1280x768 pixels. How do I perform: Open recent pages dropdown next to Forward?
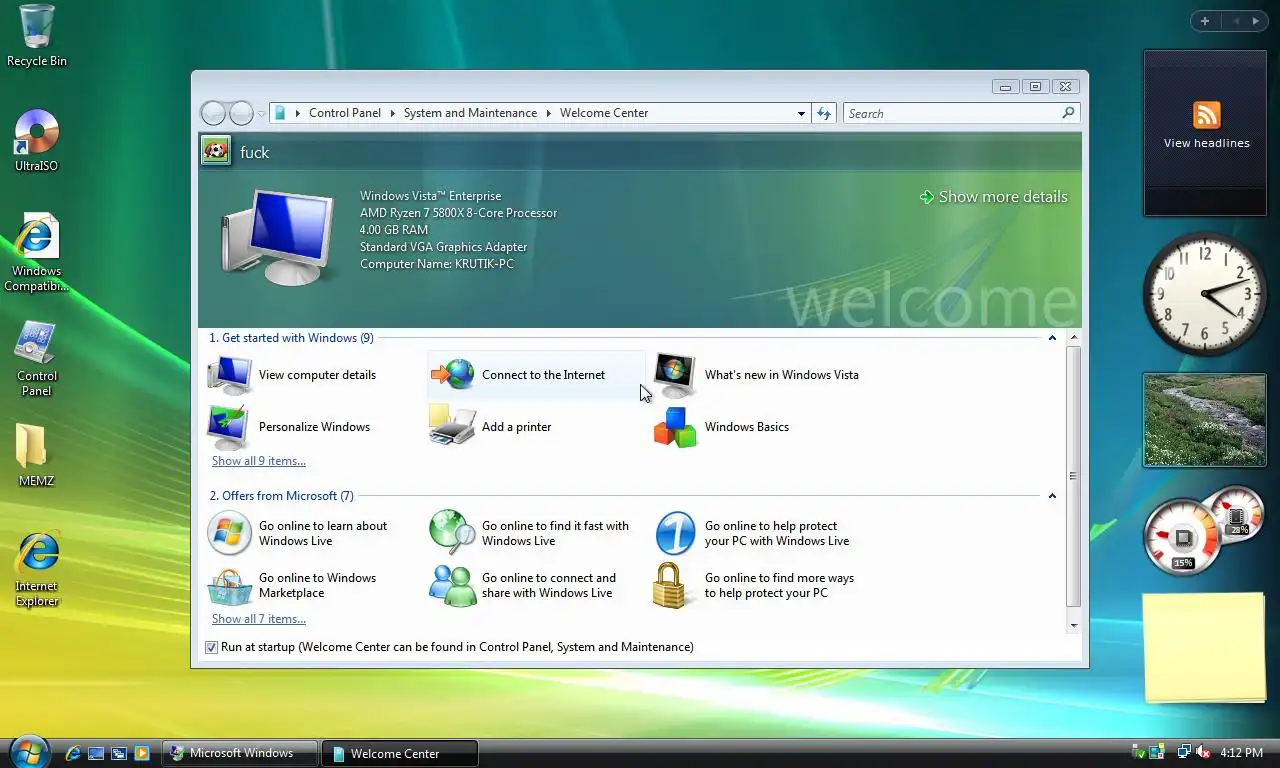[261, 114]
